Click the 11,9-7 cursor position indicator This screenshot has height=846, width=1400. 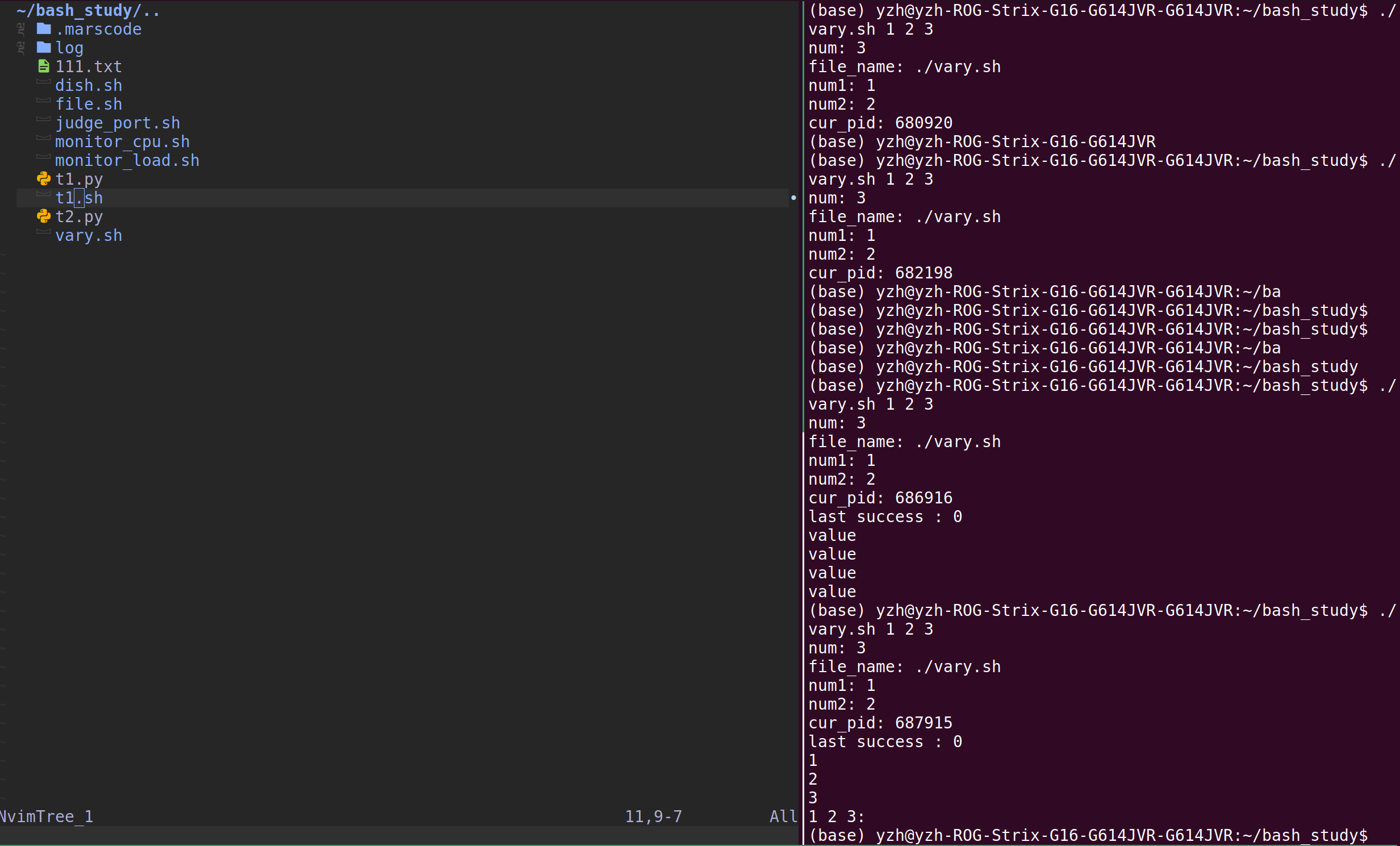coord(653,816)
